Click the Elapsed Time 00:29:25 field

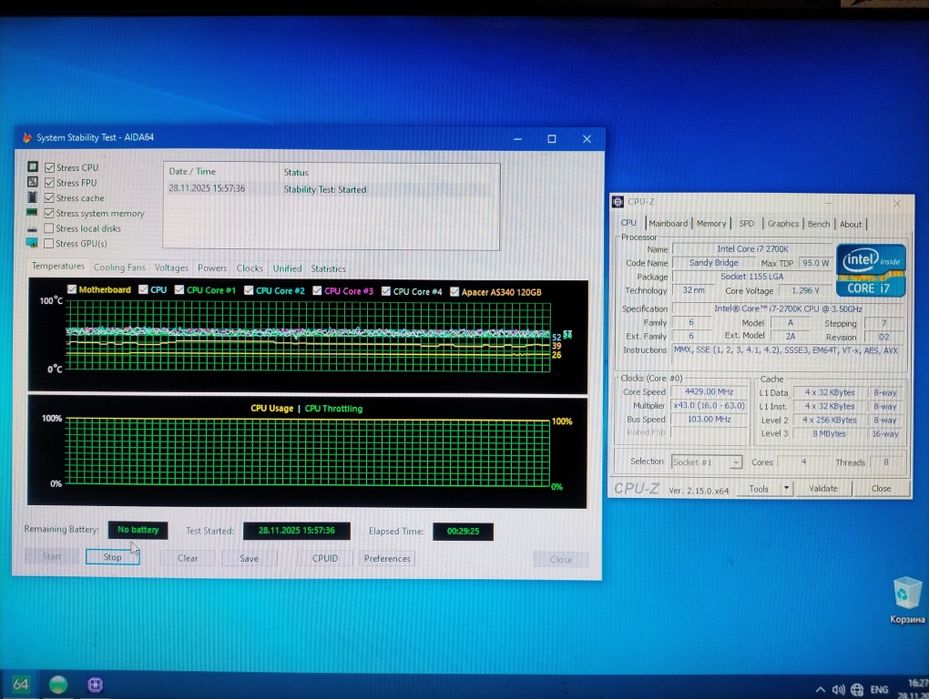pyautogui.click(x=463, y=531)
